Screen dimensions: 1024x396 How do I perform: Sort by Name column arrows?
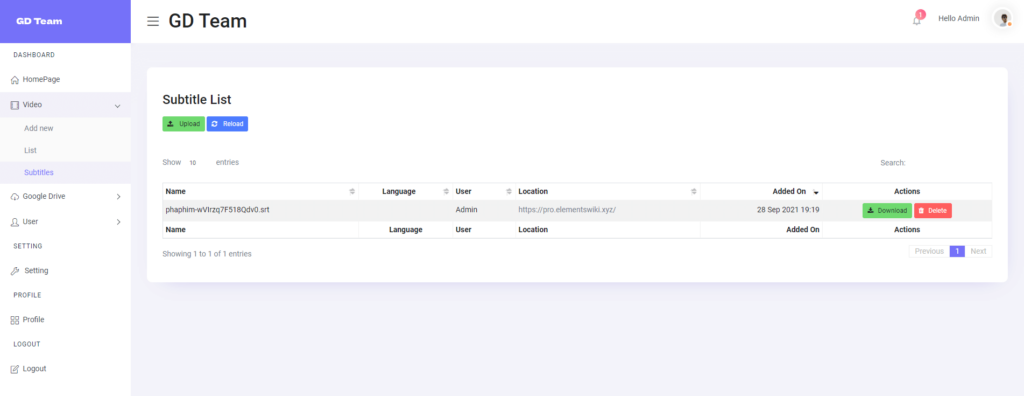352,191
